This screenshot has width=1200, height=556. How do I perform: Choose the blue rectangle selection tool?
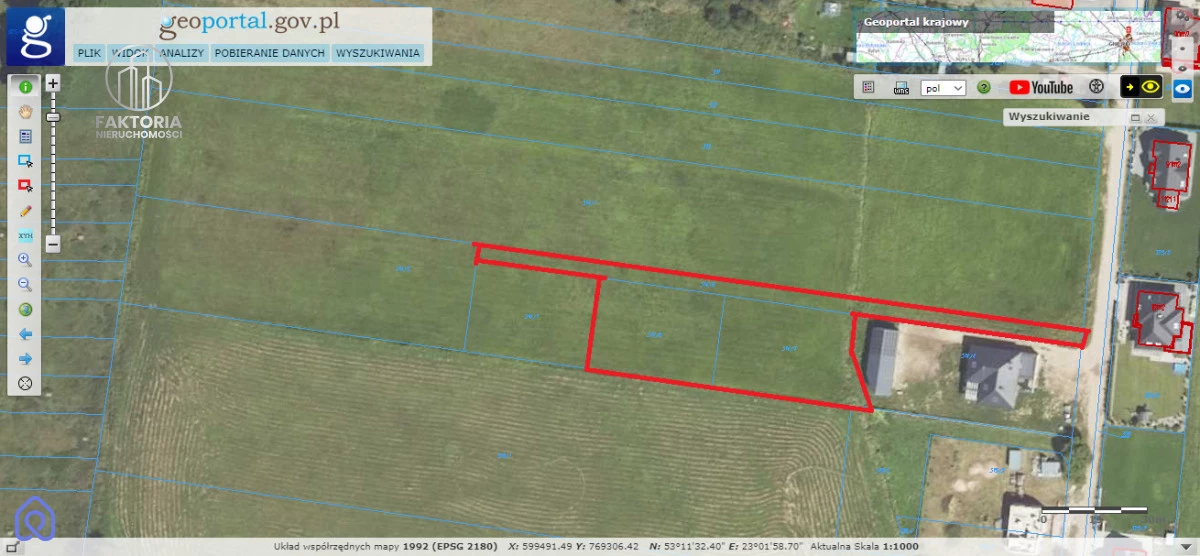point(25,160)
